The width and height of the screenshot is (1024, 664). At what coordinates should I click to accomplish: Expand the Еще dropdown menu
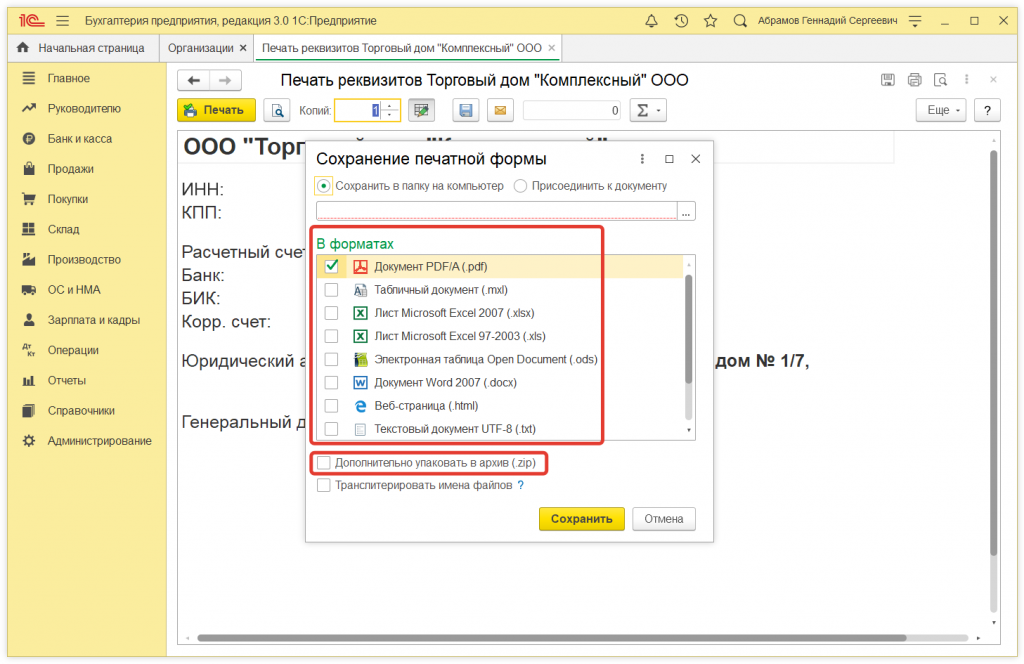[944, 111]
